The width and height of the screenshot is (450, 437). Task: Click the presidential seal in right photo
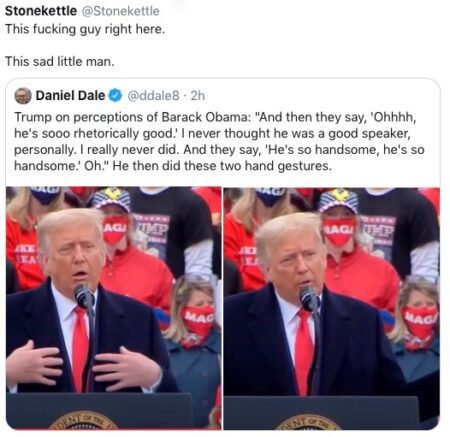tap(308, 422)
